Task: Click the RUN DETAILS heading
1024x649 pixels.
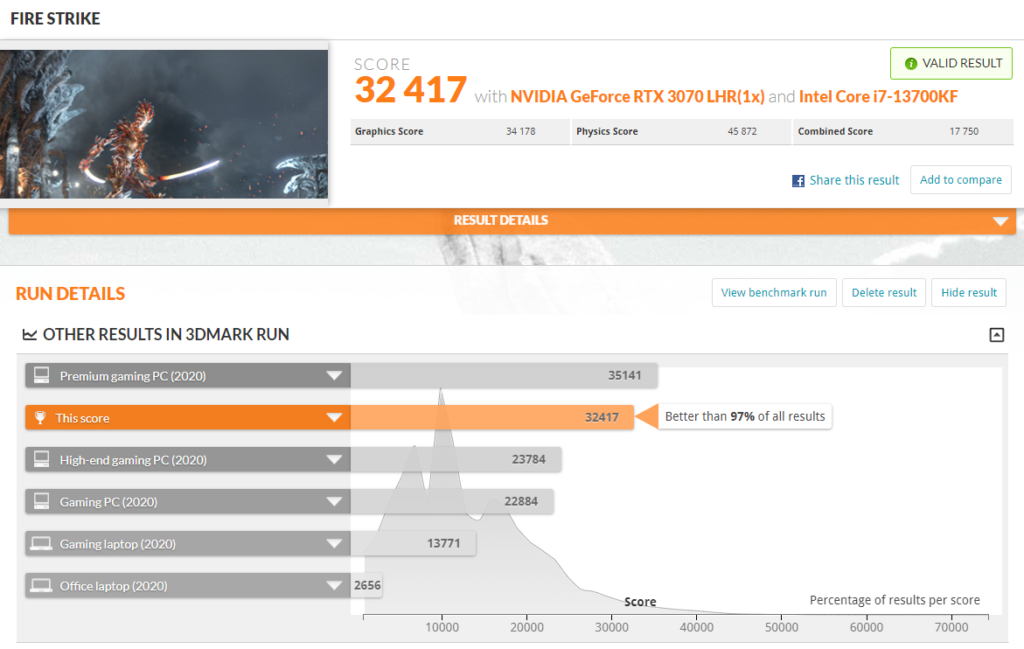Action: click(x=71, y=294)
